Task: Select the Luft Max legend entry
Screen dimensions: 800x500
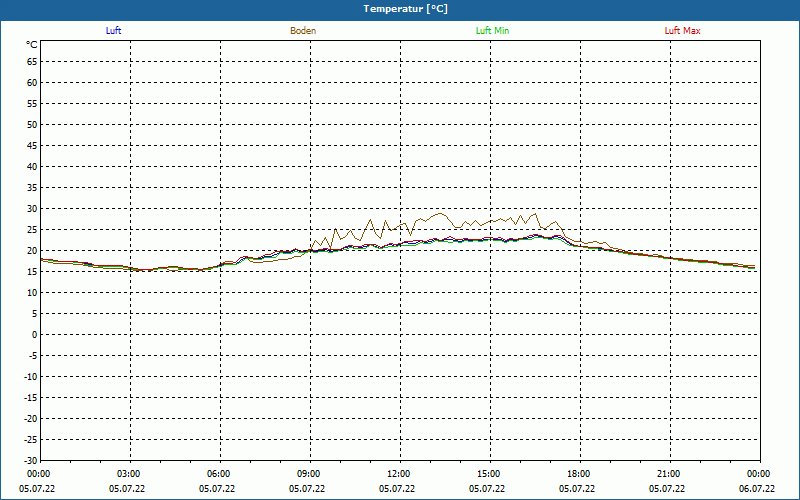Action: tap(682, 31)
